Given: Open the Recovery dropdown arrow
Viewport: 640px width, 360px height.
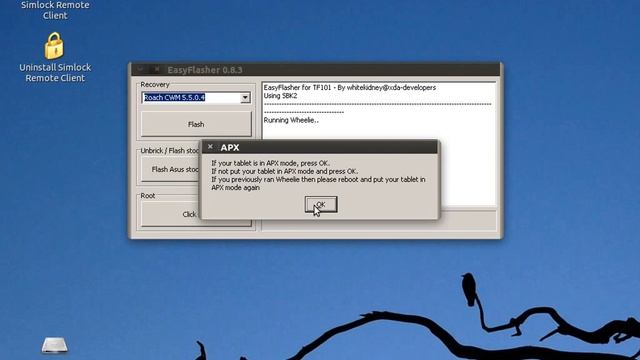Looking at the screenshot, I should tap(245, 98).
